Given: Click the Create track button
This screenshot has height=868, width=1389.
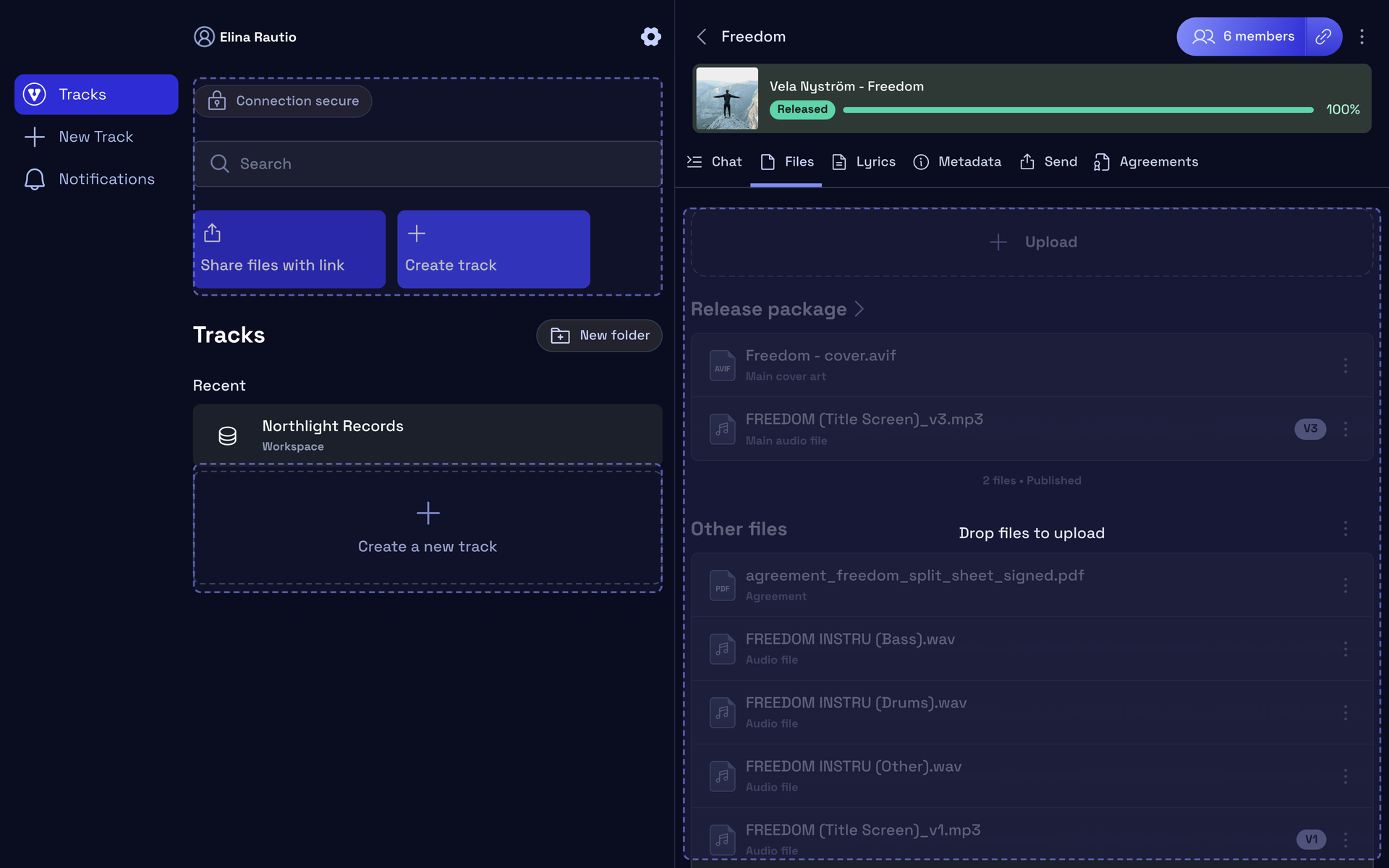Looking at the screenshot, I should point(493,250).
